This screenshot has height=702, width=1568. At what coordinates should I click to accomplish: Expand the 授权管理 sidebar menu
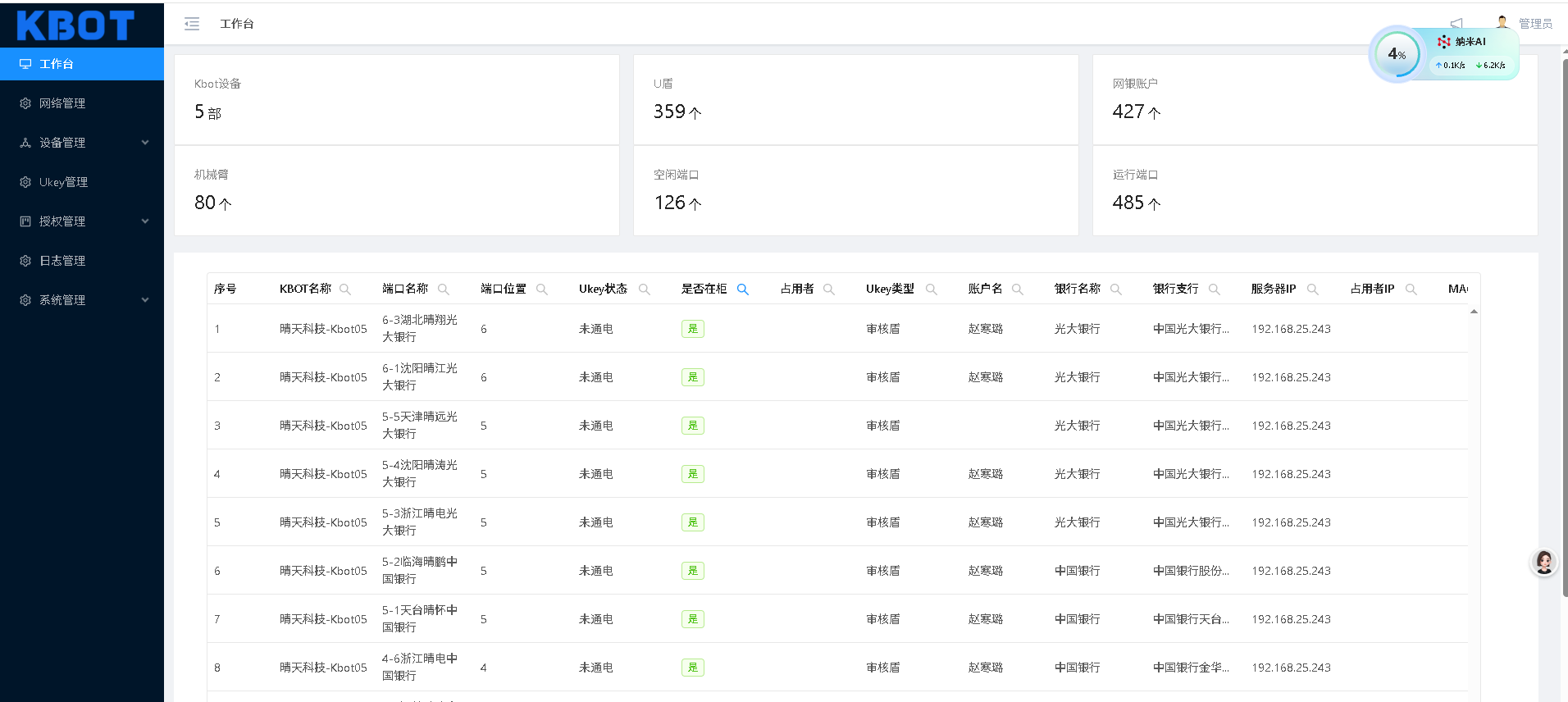click(82, 221)
